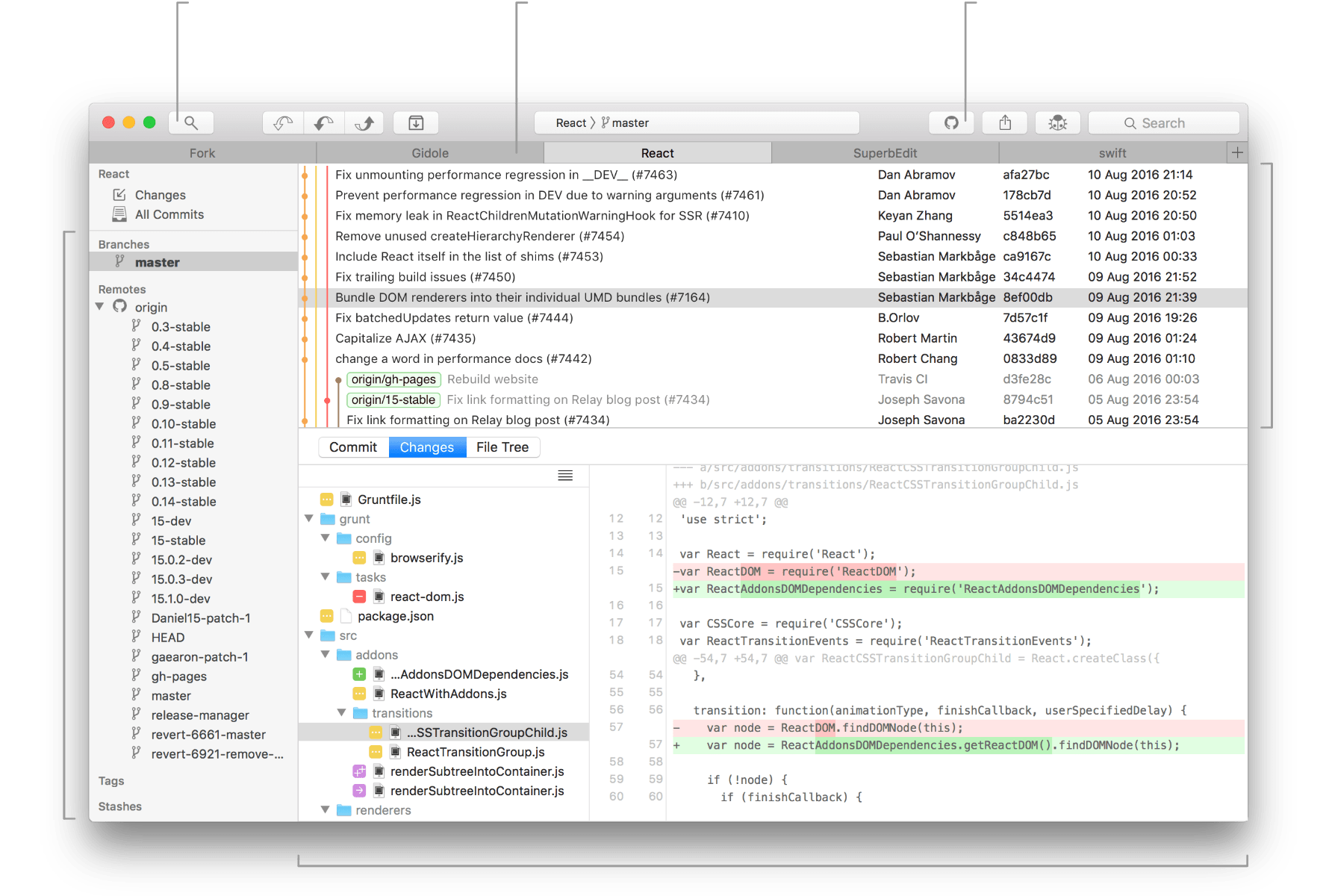Image resolution: width=1329 pixels, height=896 pixels.
Task: Open the Stashes sidebar section
Action: [119, 806]
